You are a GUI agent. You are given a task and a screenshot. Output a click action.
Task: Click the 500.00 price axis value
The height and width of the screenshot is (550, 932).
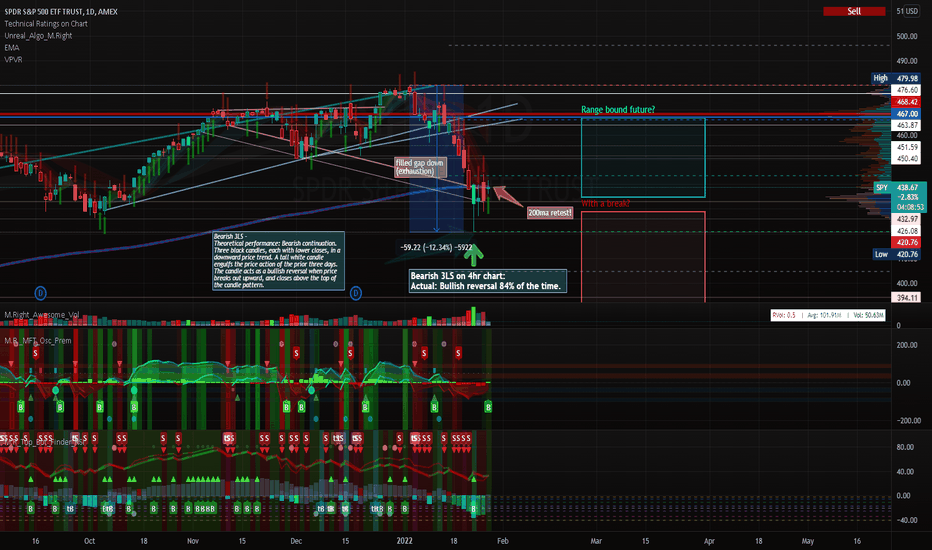point(907,36)
